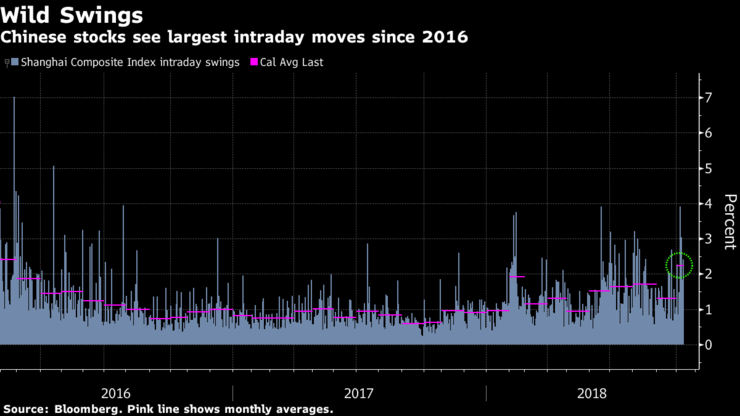
Task: Select the Shanghai Composite Index intraday swings label
Action: (x=130, y=62)
